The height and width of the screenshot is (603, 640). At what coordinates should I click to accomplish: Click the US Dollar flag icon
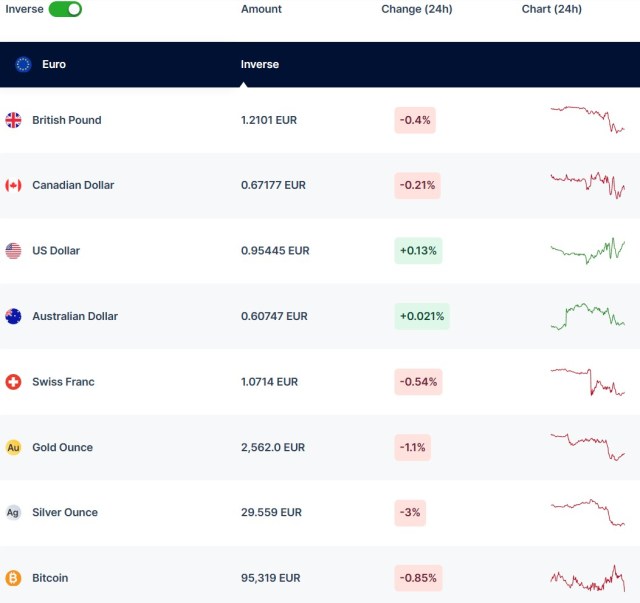pos(13,251)
